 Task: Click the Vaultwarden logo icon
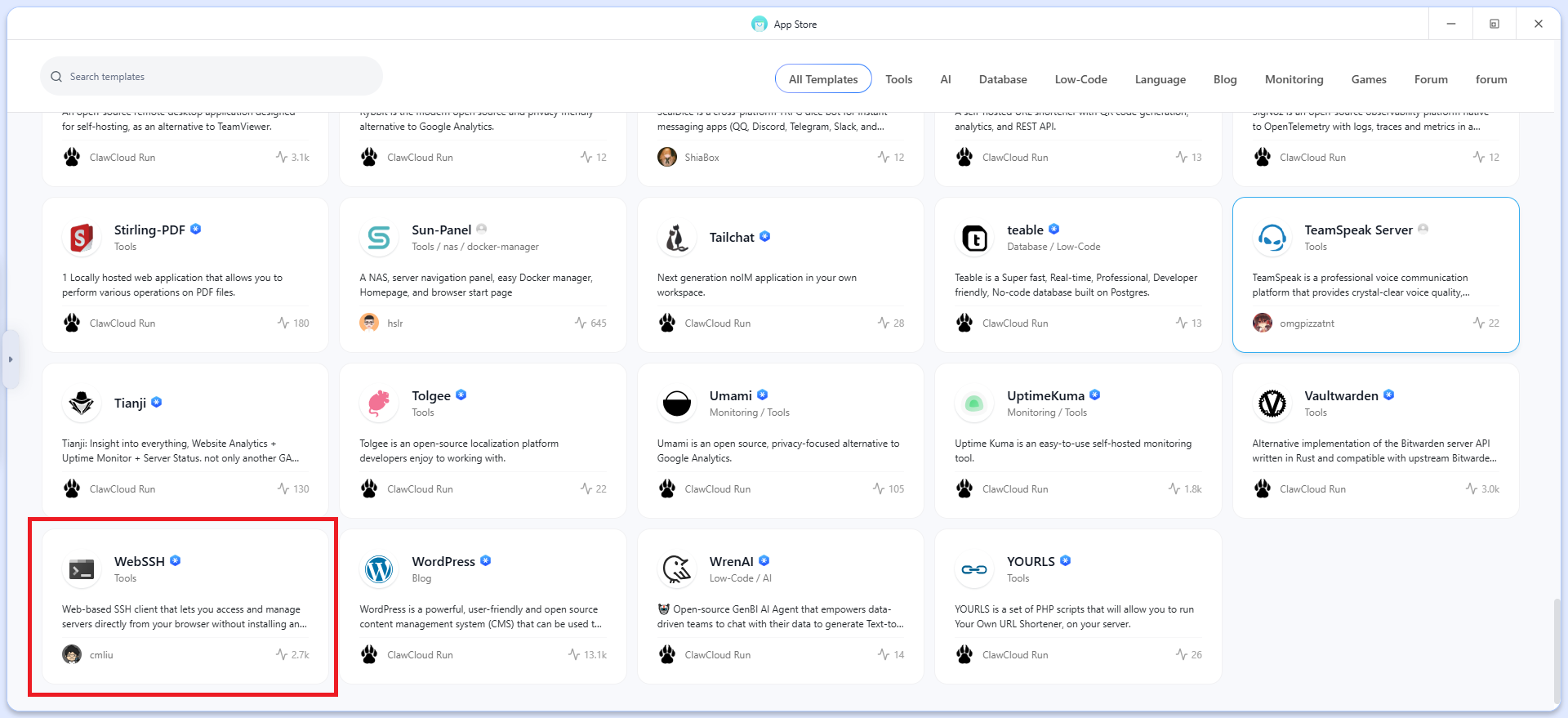coord(1272,404)
